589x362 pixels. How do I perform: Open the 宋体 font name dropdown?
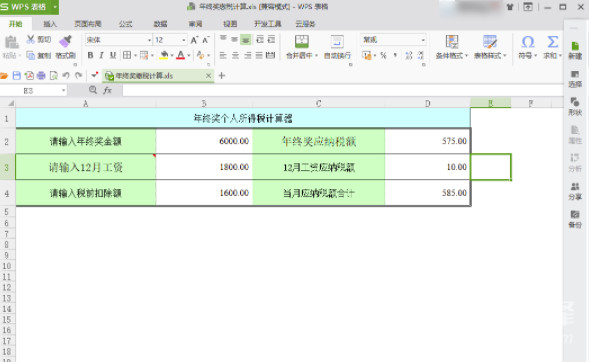150,40
